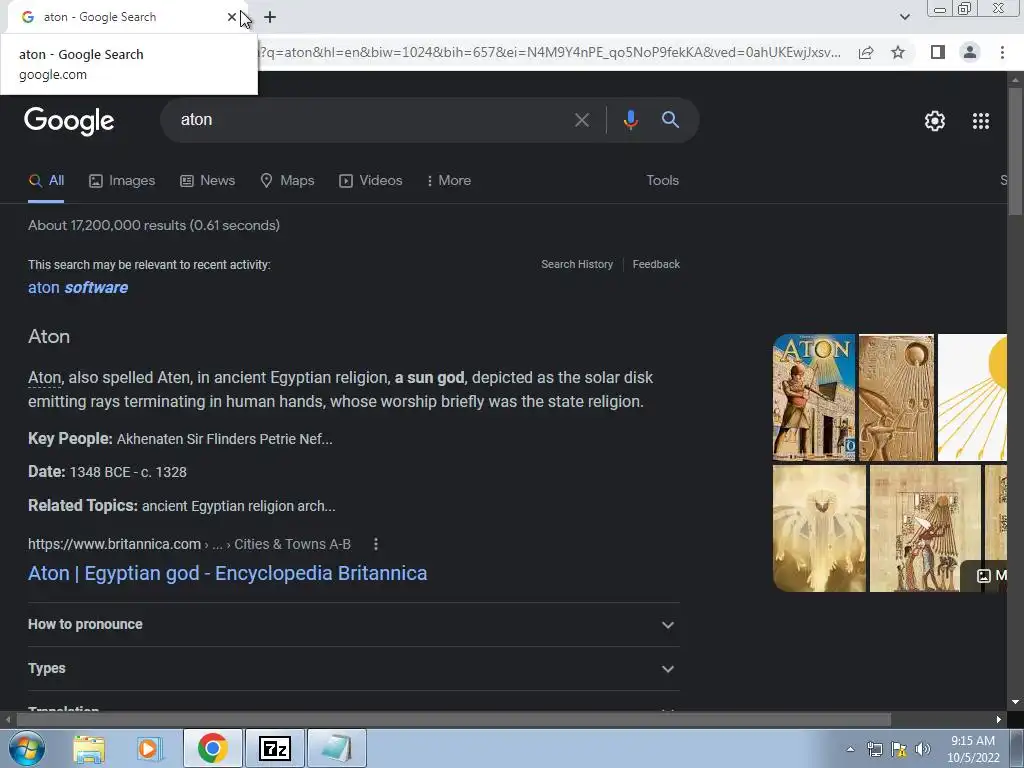Image resolution: width=1024 pixels, height=768 pixels.
Task: Switch to the Images tab
Action: click(122, 181)
